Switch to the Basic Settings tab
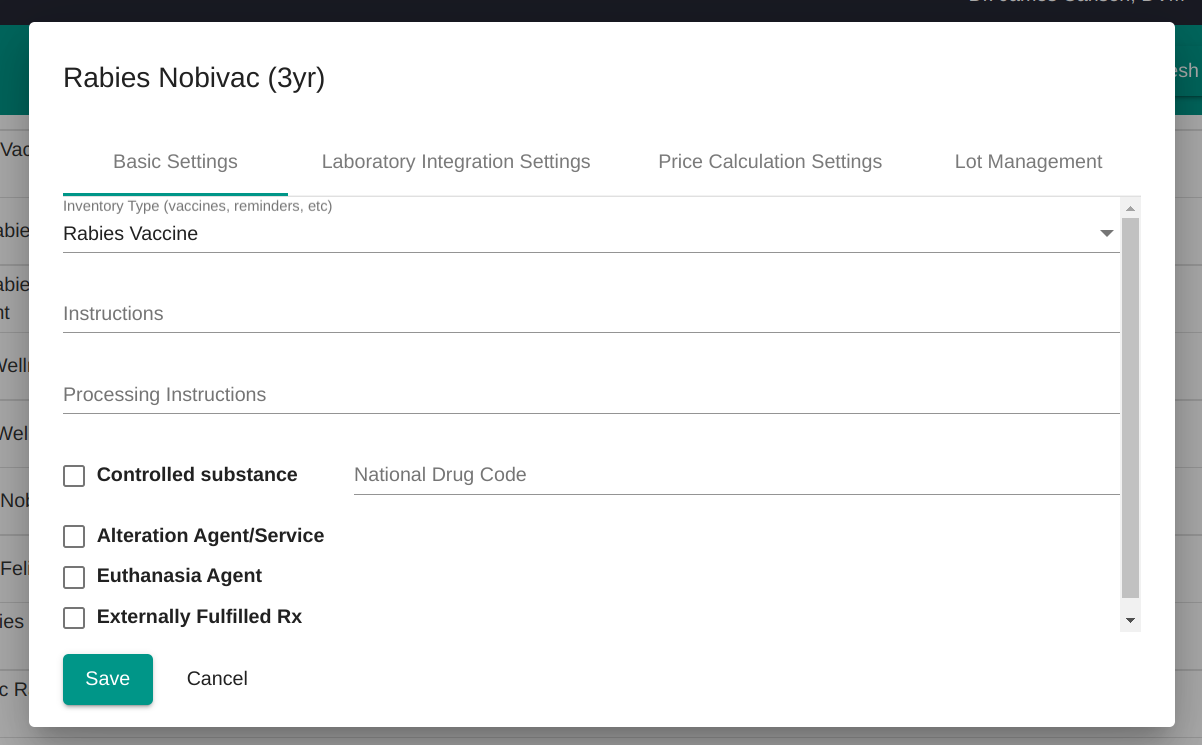The image size is (1202, 745). click(175, 162)
